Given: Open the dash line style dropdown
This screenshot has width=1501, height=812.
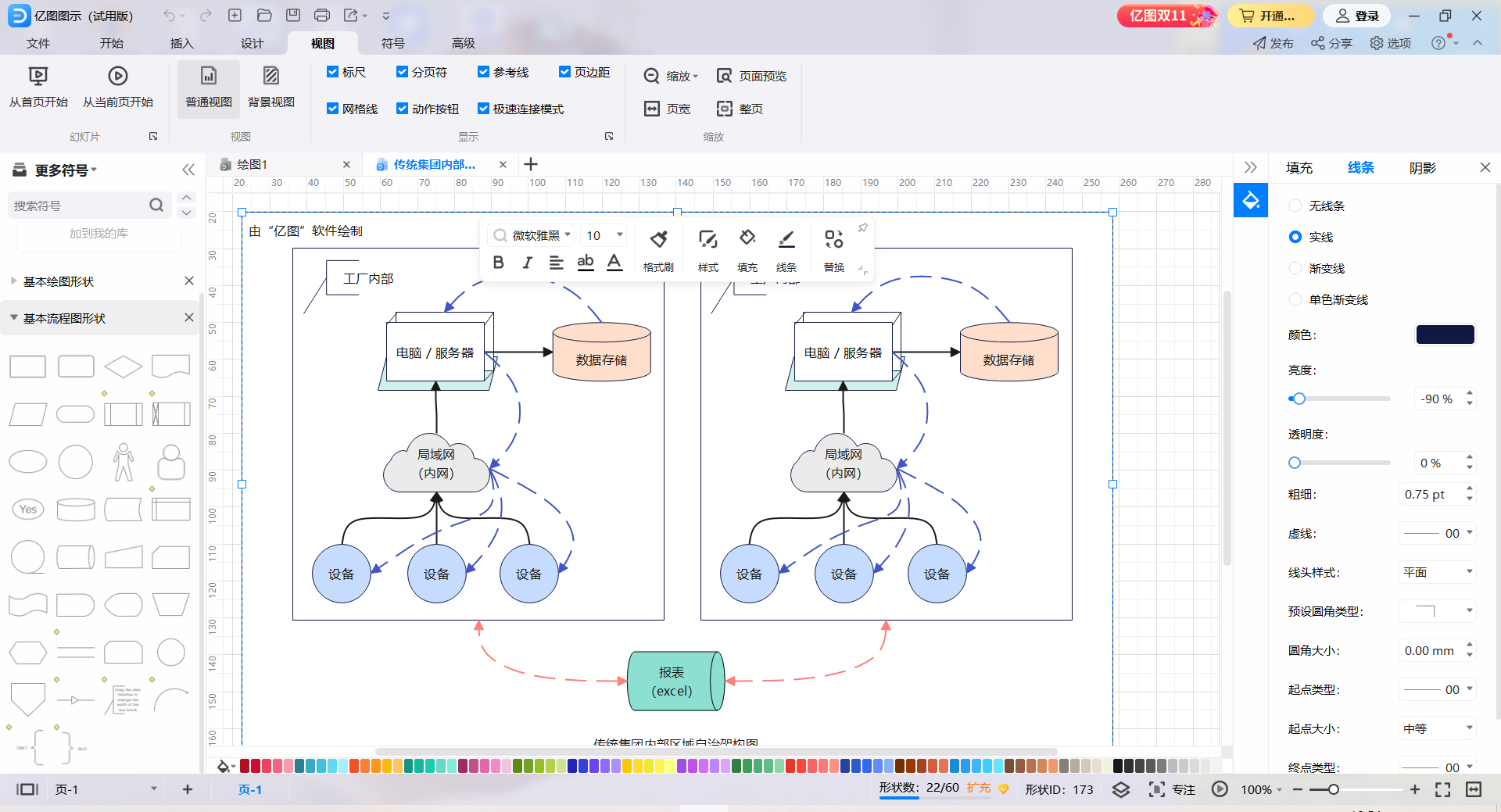Looking at the screenshot, I should 1437,533.
